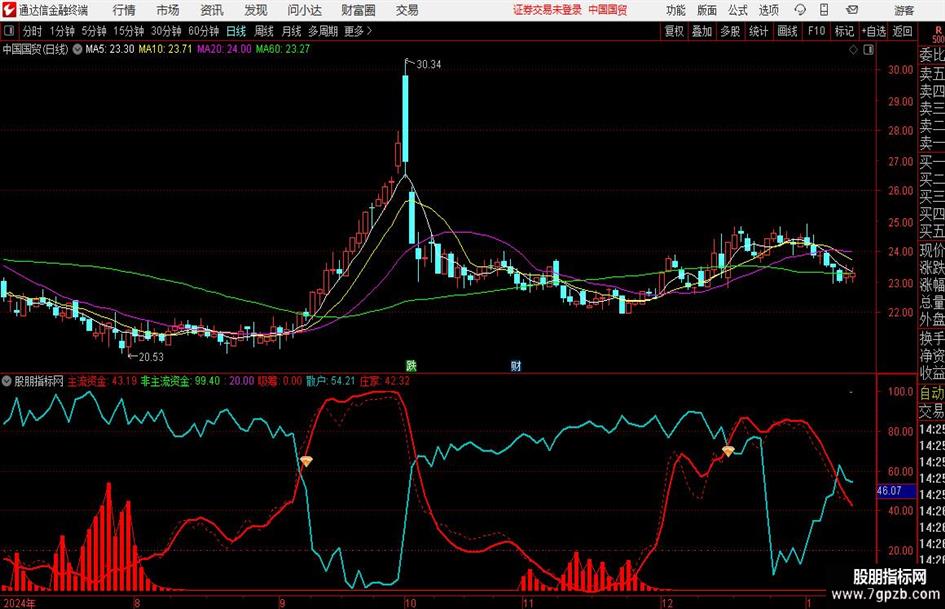Open the 发现 menu

pyautogui.click(x=256, y=10)
